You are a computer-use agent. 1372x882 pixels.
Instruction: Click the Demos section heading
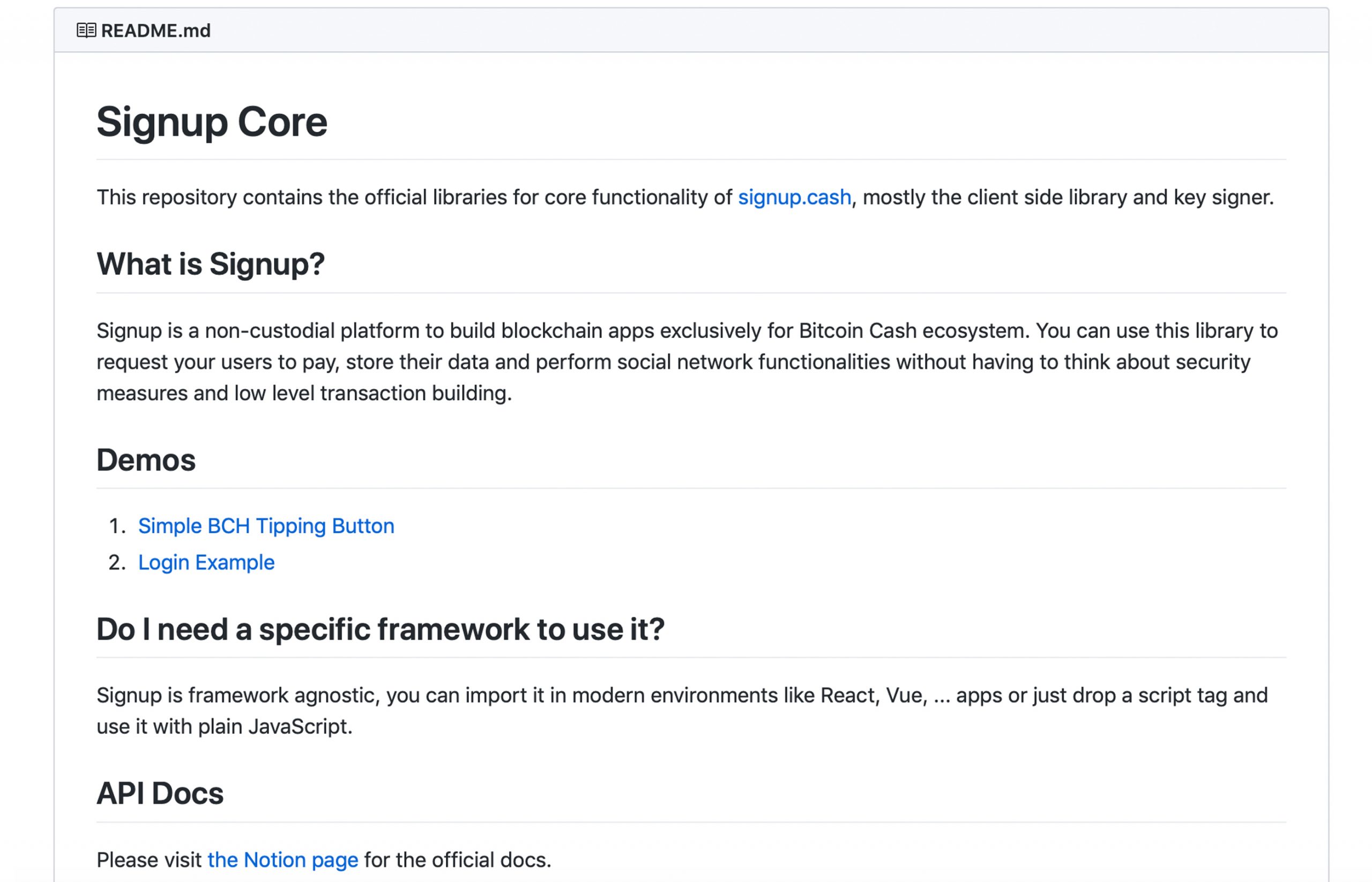tap(145, 460)
